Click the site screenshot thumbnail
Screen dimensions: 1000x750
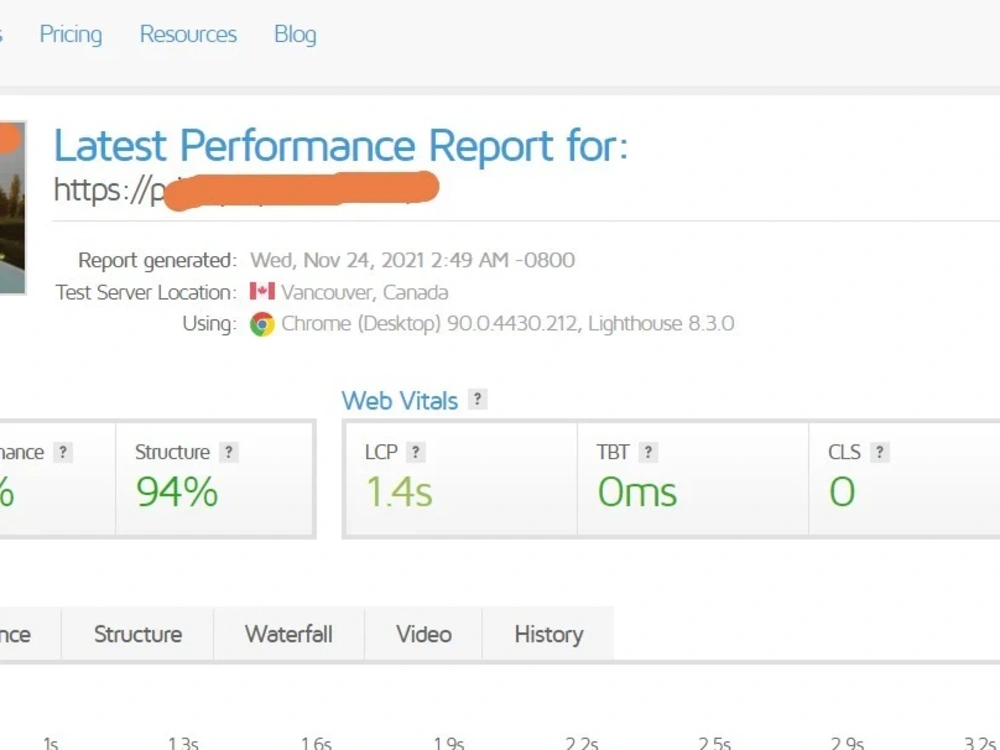pyautogui.click(x=13, y=207)
